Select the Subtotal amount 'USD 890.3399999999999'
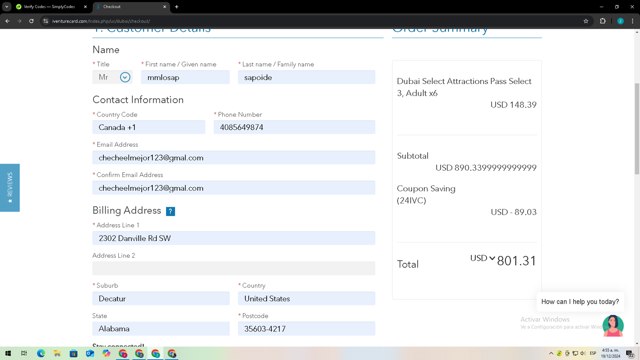Image resolution: width=640 pixels, height=360 pixels. click(x=486, y=167)
